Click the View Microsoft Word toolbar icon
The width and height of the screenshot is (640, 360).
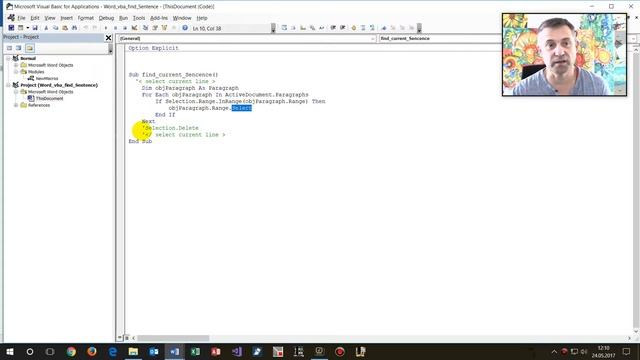11,28
